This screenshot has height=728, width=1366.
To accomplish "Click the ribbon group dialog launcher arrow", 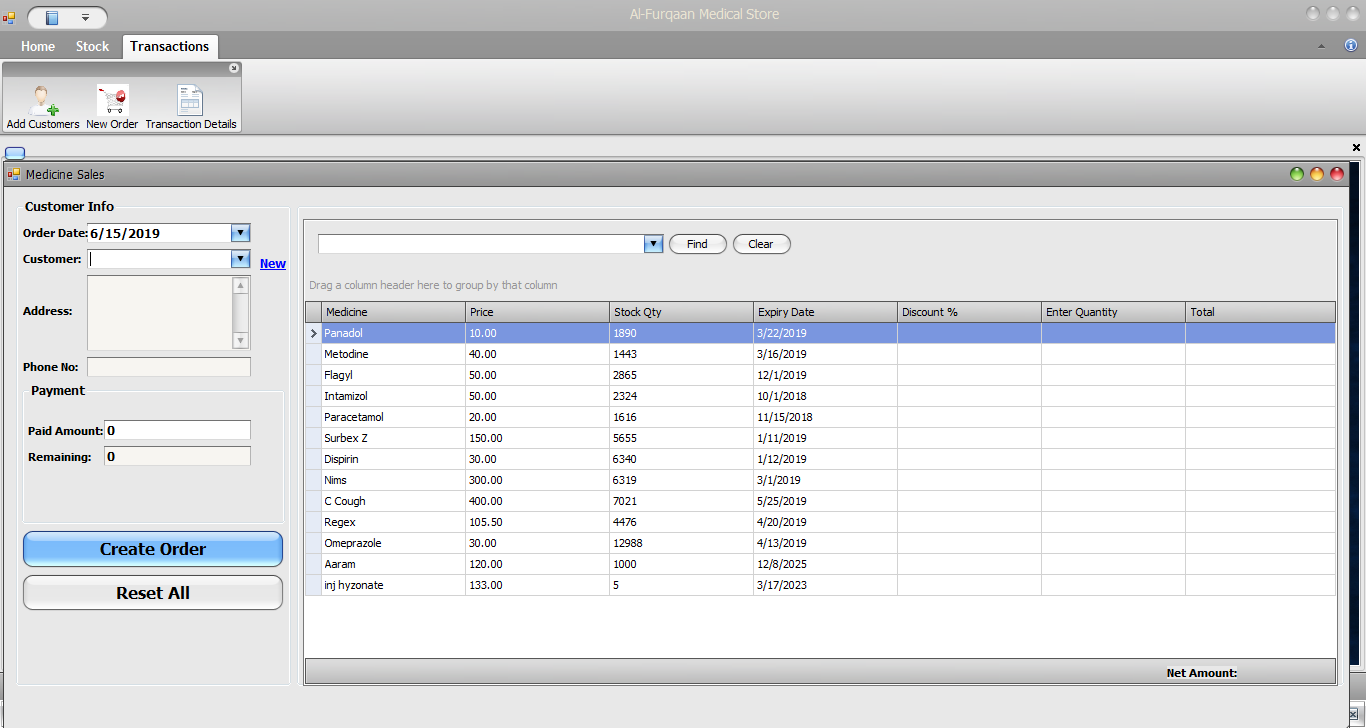I will pyautogui.click(x=234, y=68).
